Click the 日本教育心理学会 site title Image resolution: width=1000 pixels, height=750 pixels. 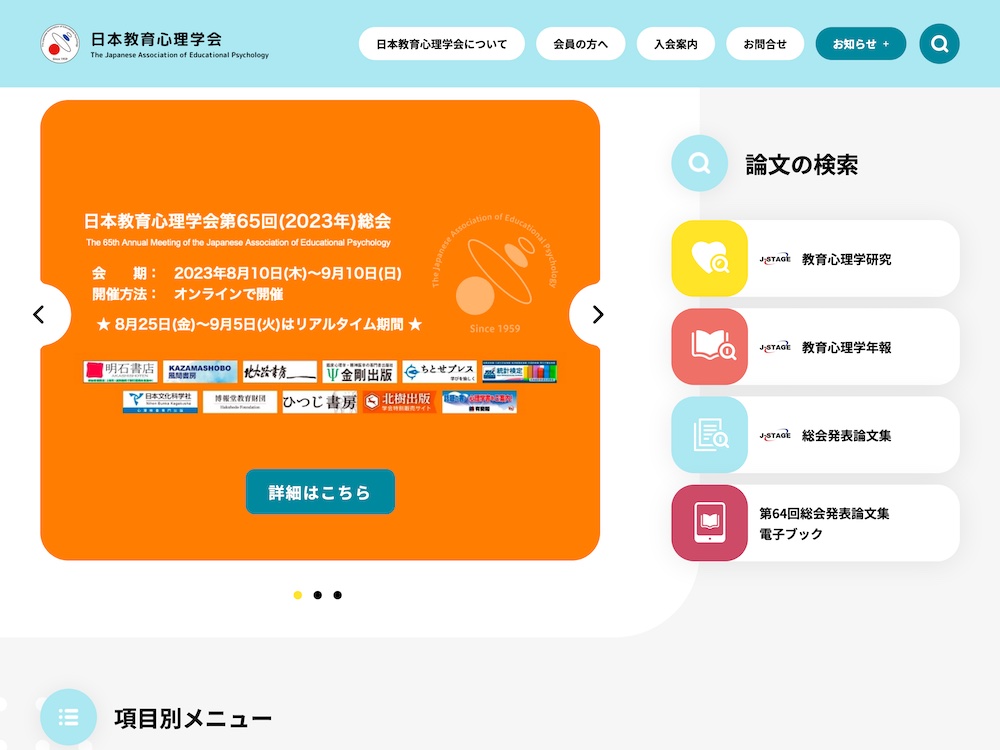pos(156,39)
